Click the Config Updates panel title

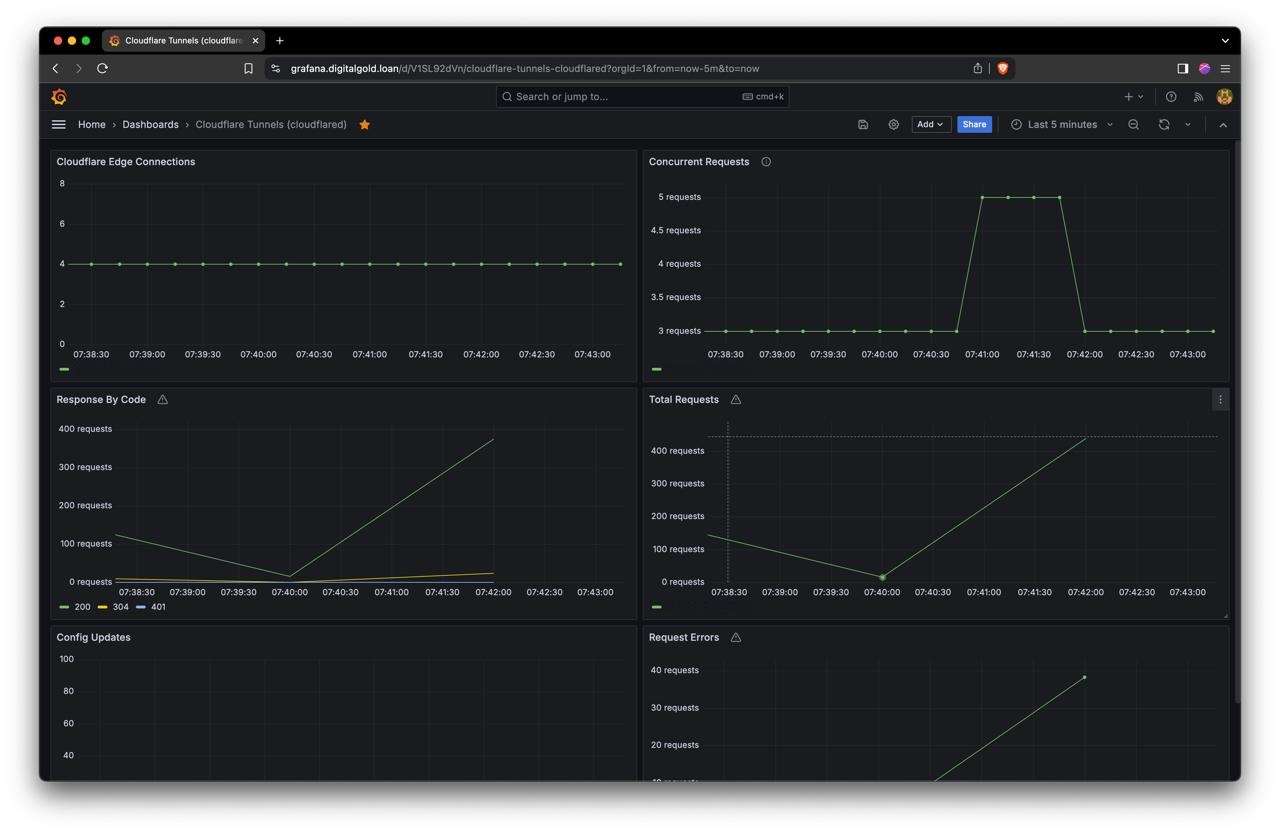(93, 638)
